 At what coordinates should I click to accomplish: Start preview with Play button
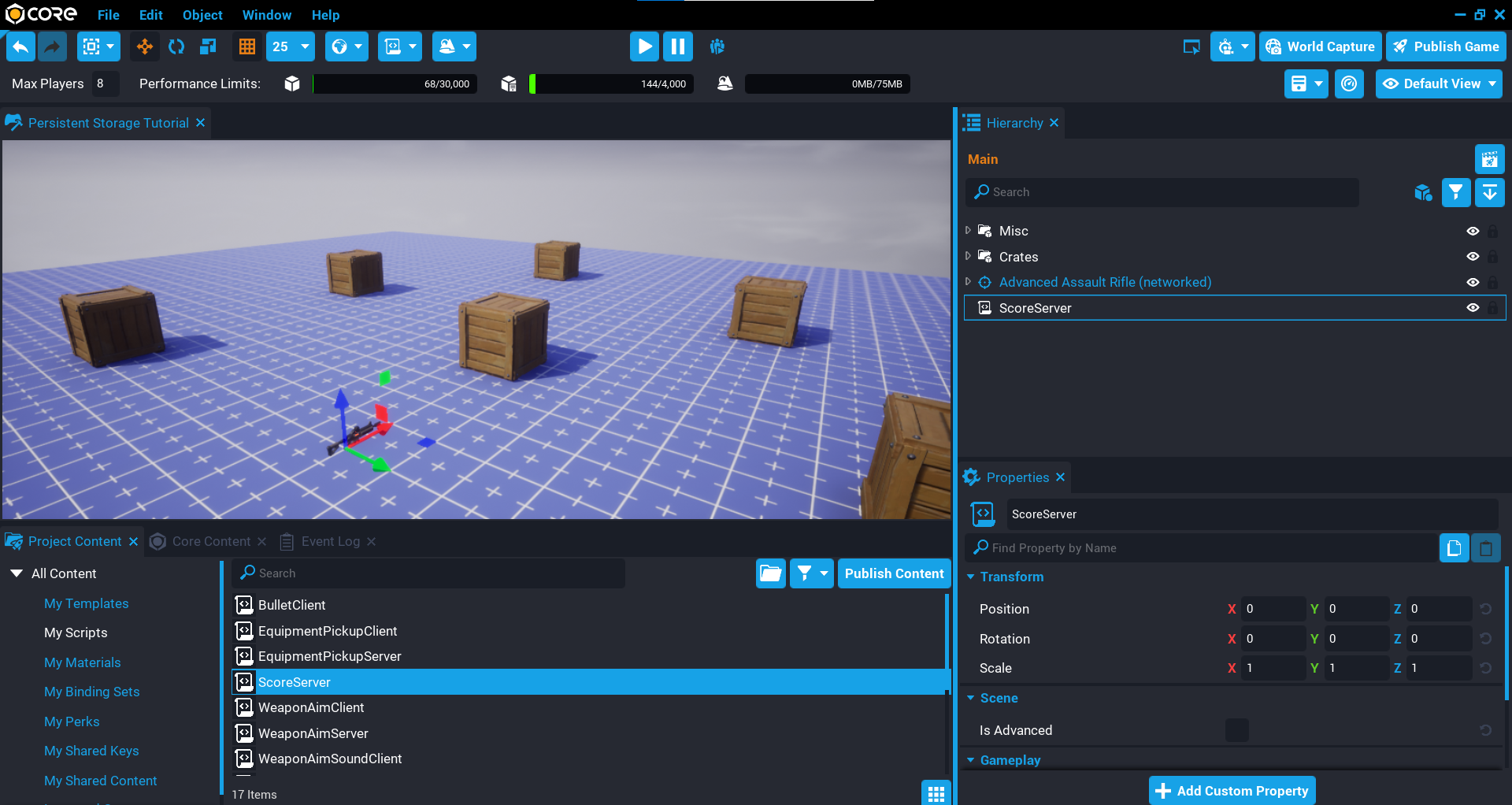(644, 47)
